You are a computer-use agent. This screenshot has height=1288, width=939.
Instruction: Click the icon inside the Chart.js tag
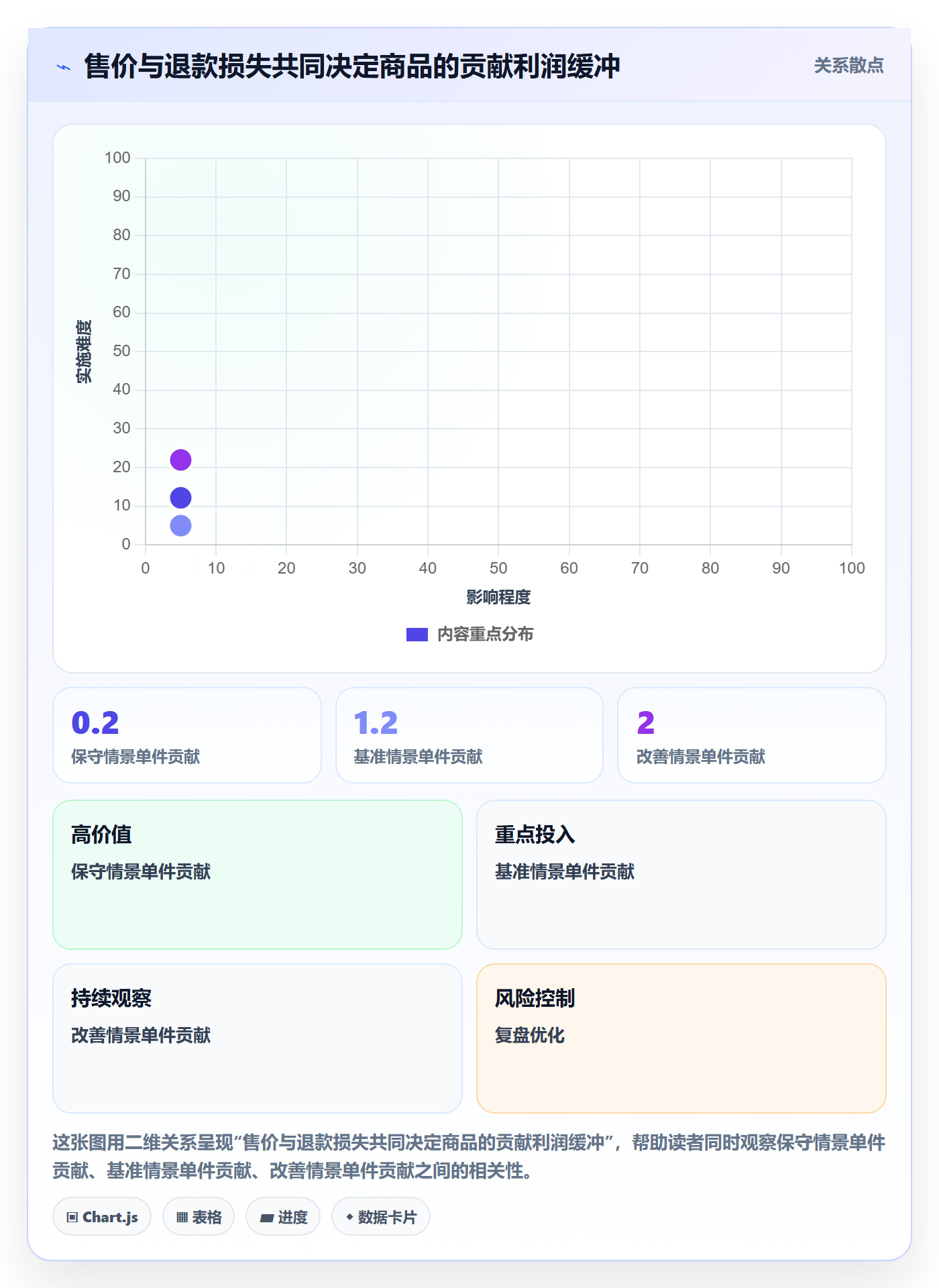point(72,1217)
